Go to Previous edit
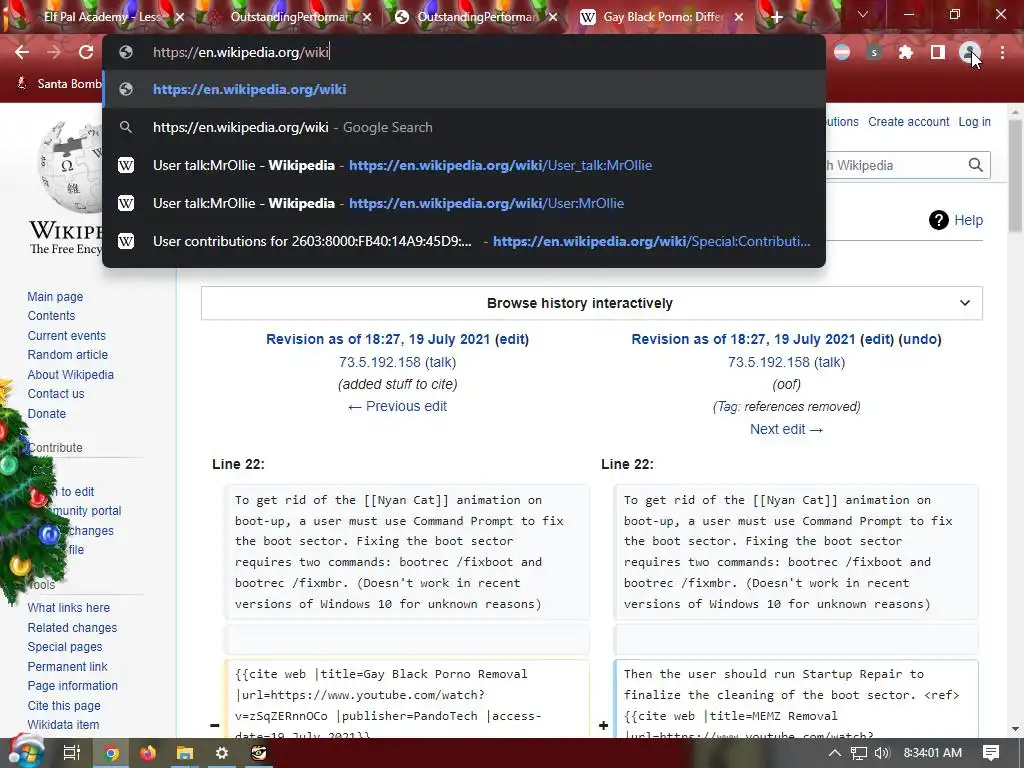1024x768 pixels. tap(397, 406)
